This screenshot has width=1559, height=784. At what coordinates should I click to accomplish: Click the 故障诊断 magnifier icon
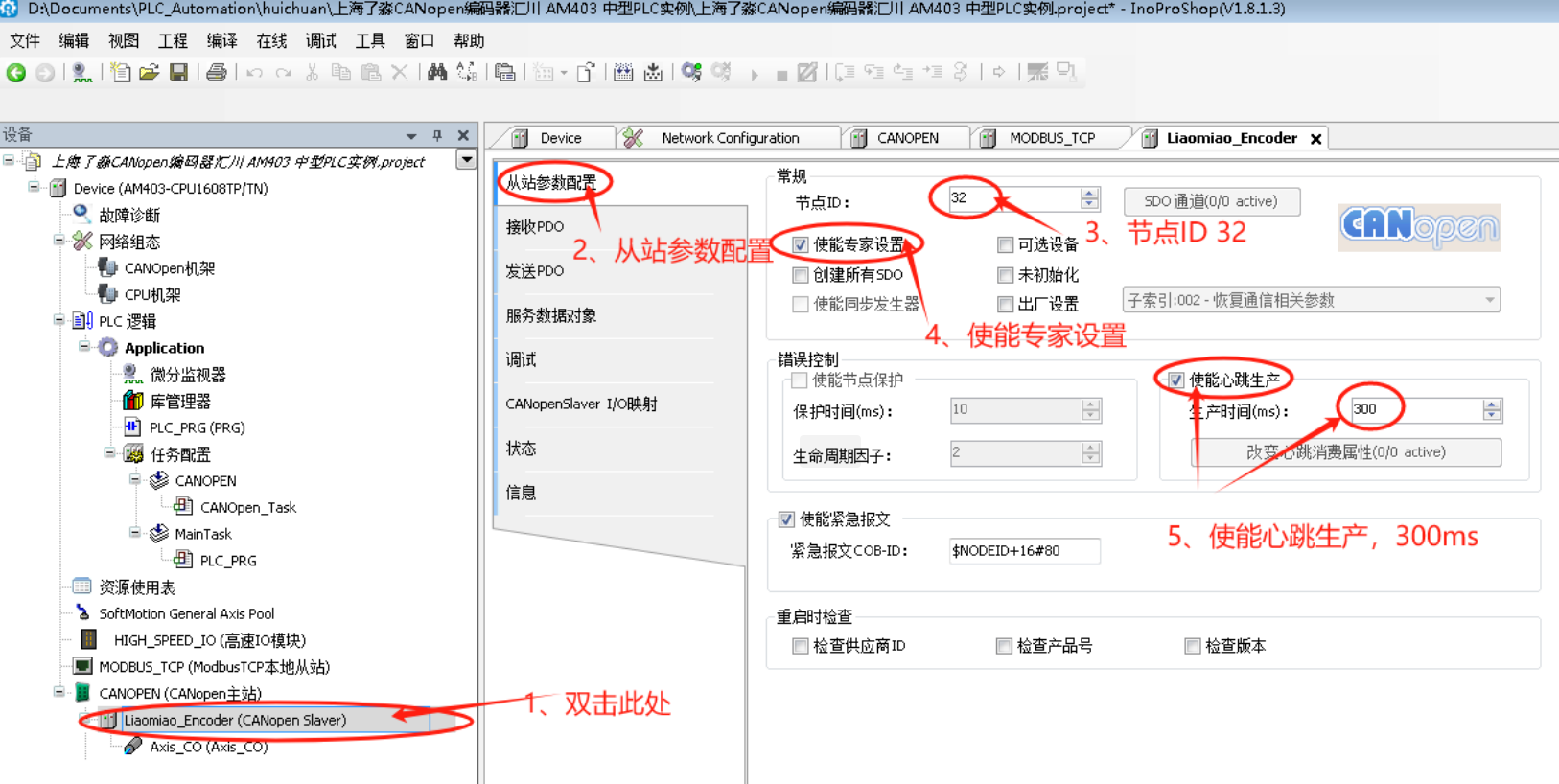(82, 215)
